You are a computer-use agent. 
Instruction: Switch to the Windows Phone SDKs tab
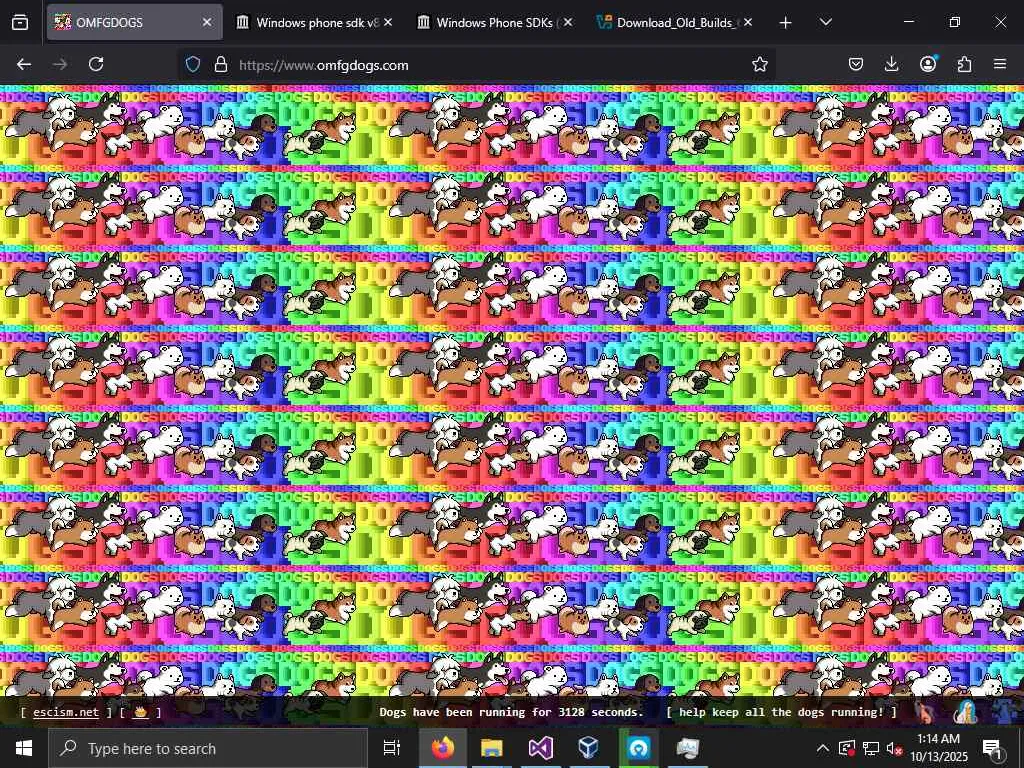click(495, 22)
